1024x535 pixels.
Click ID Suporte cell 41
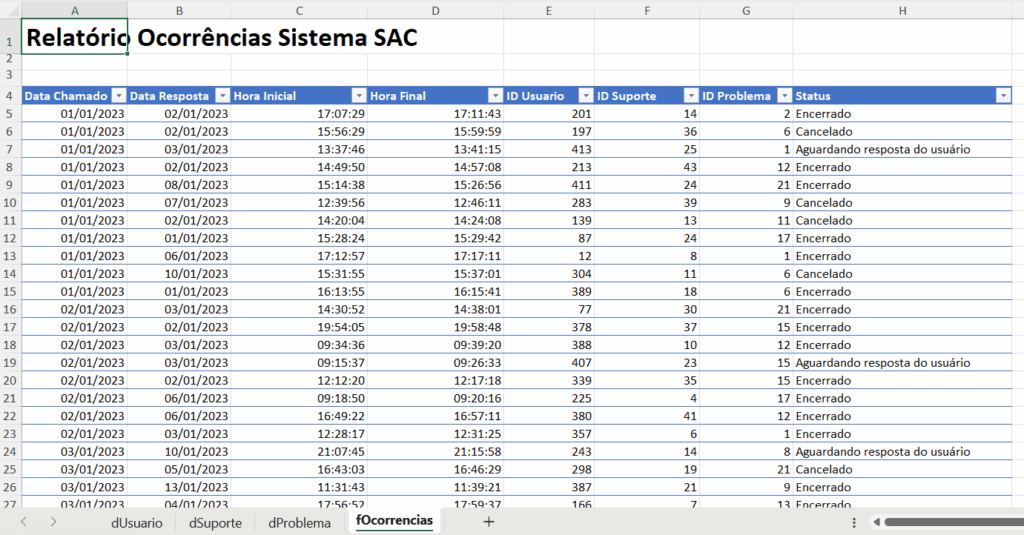[x=690, y=416]
